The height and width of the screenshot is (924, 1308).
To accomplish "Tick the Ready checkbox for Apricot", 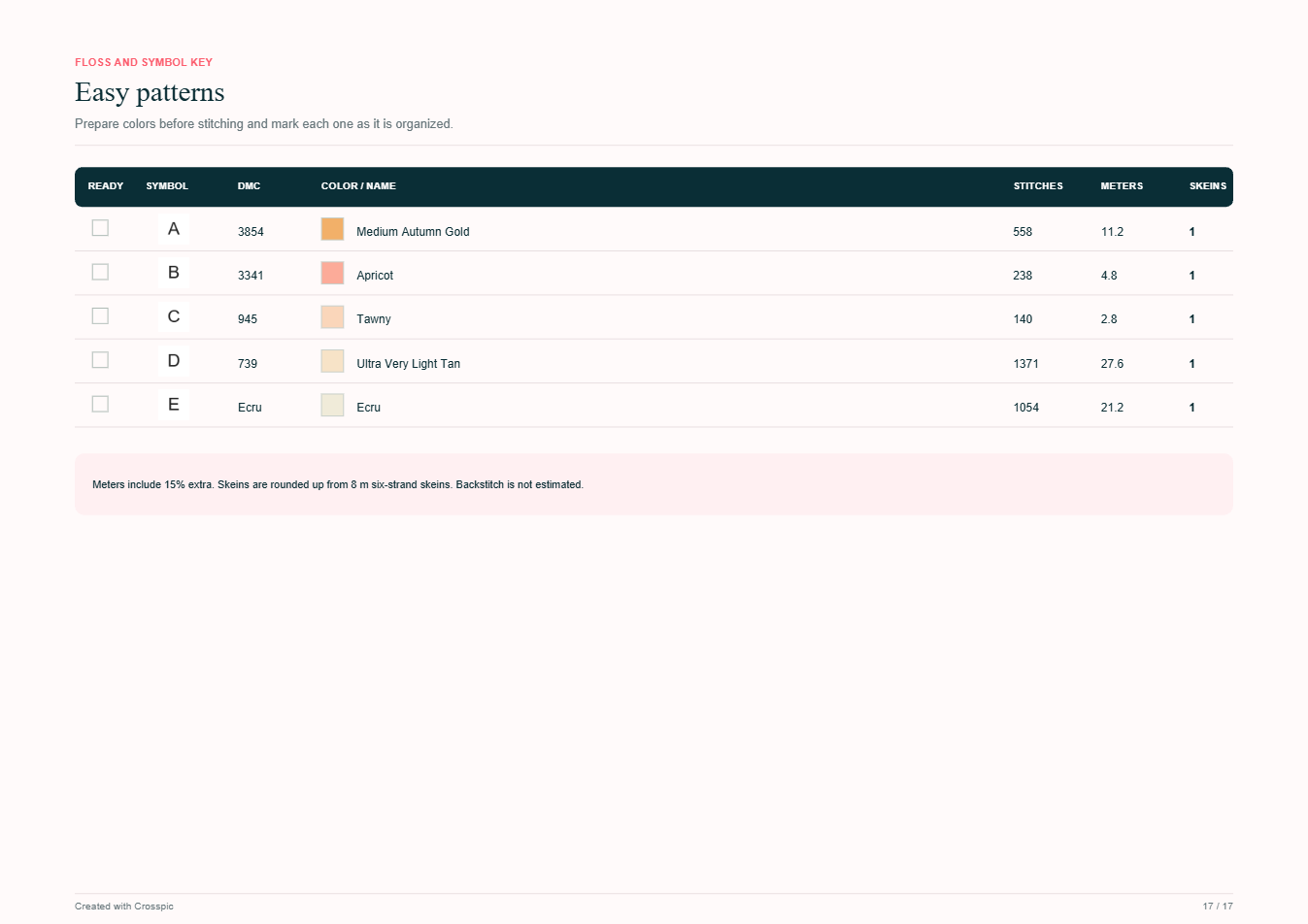I will coord(100,272).
